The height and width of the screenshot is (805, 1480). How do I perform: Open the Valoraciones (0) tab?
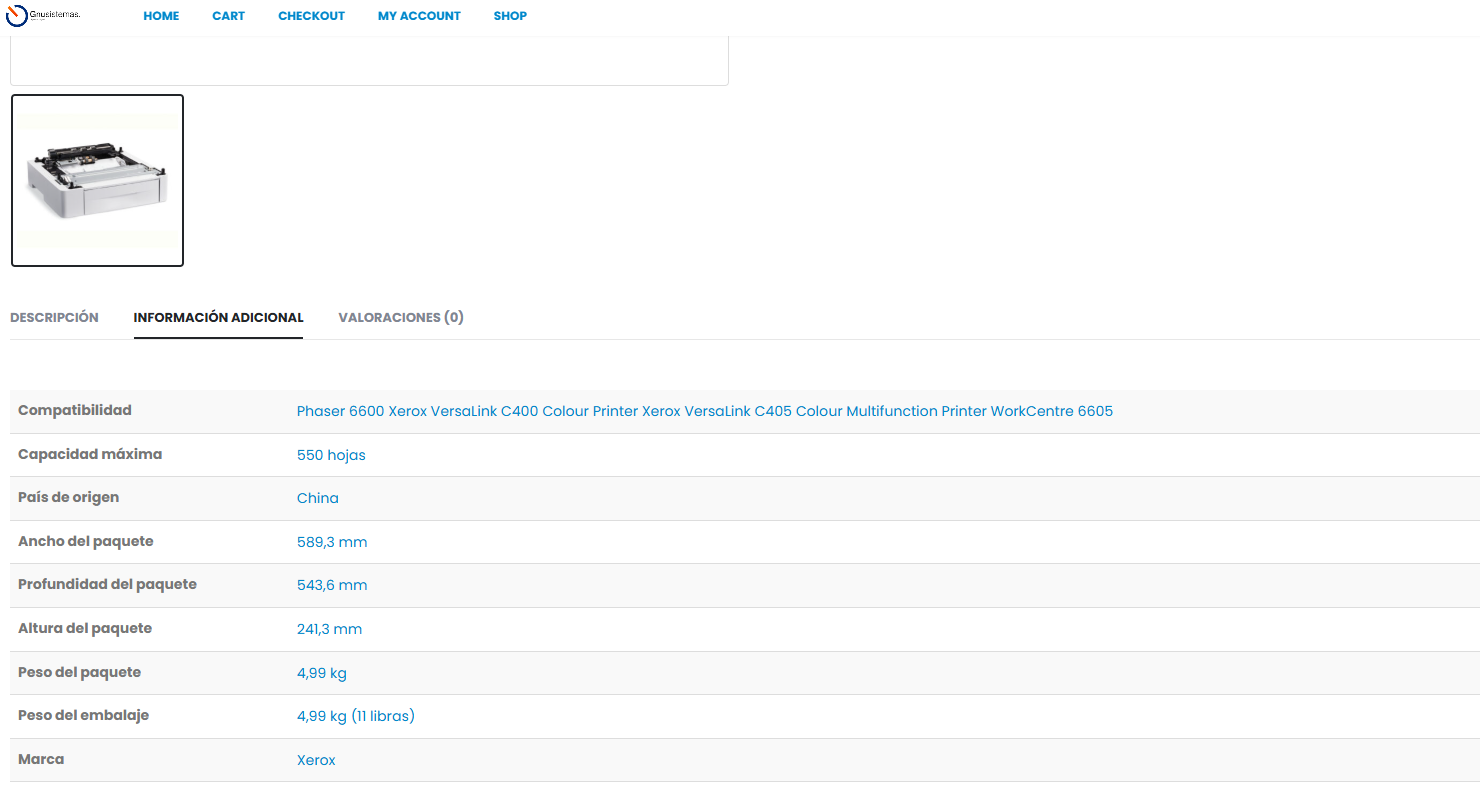[x=400, y=318]
